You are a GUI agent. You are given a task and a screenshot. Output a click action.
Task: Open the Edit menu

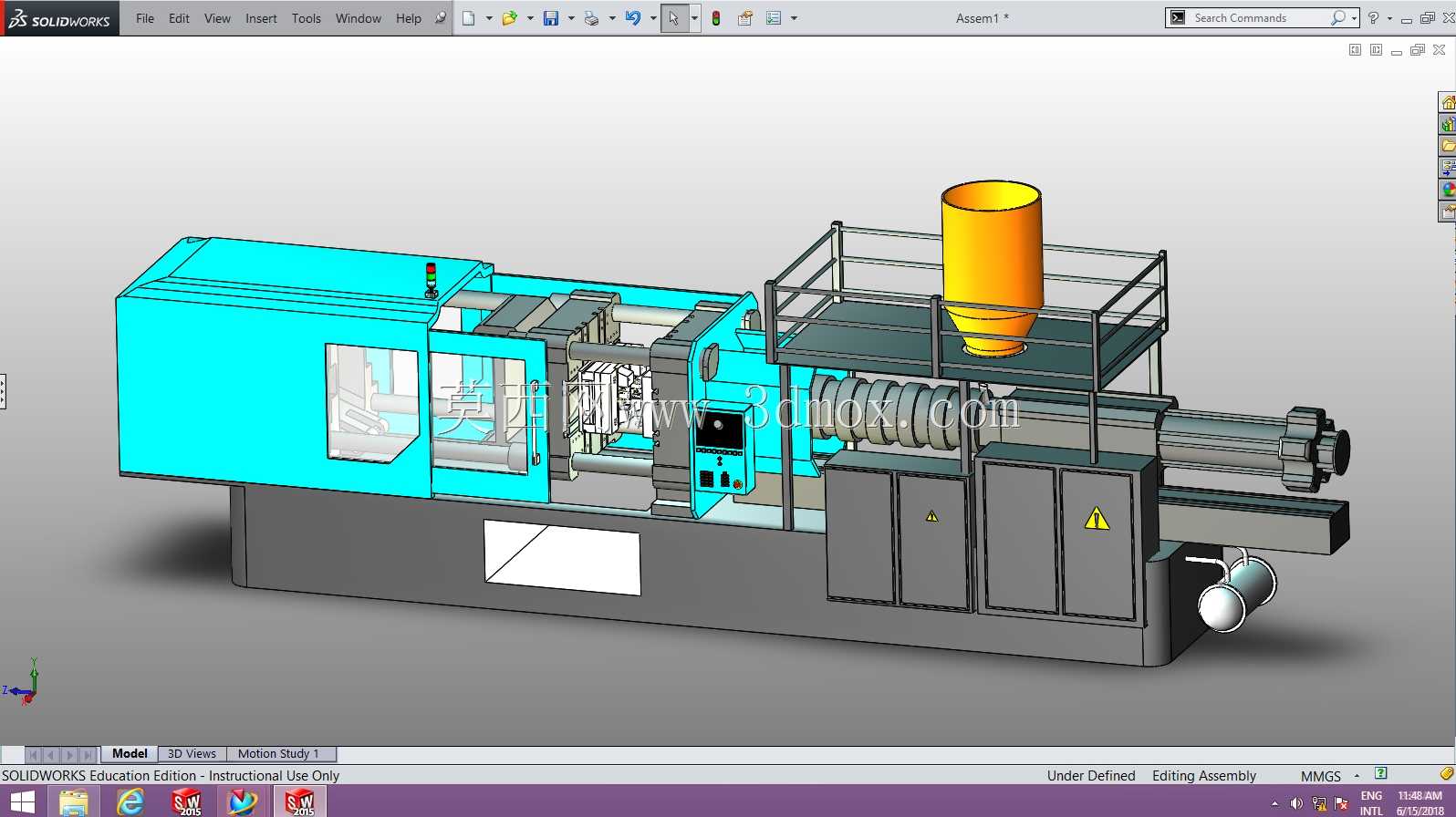[x=179, y=18]
